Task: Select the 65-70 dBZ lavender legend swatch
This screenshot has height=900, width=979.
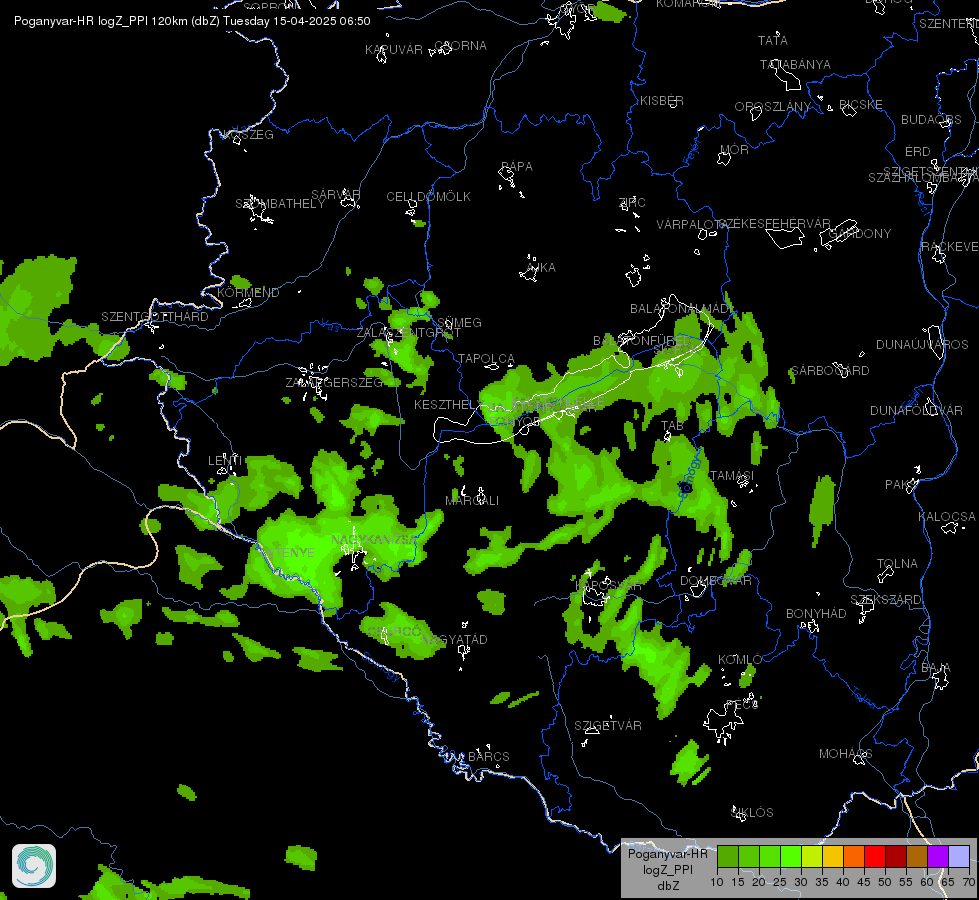Action: click(x=959, y=856)
